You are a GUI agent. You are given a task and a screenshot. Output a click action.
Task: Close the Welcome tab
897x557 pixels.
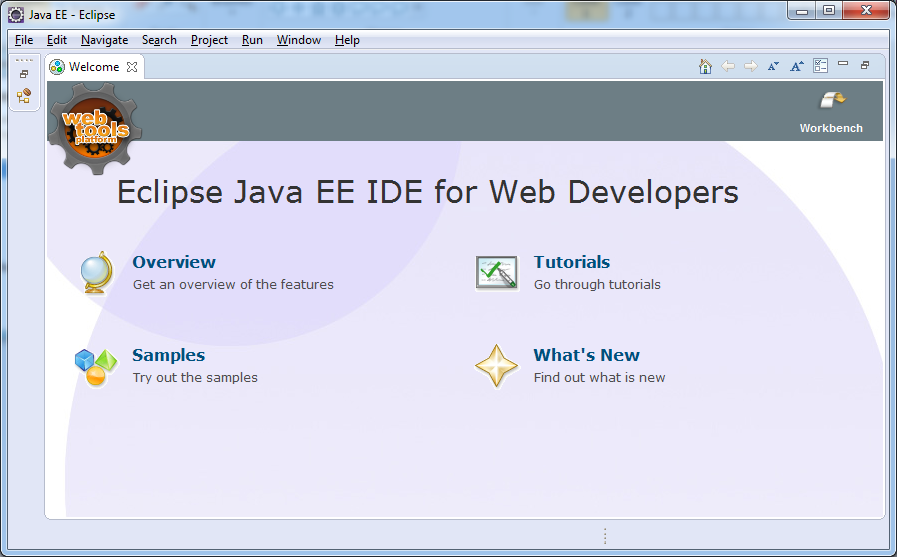click(132, 67)
